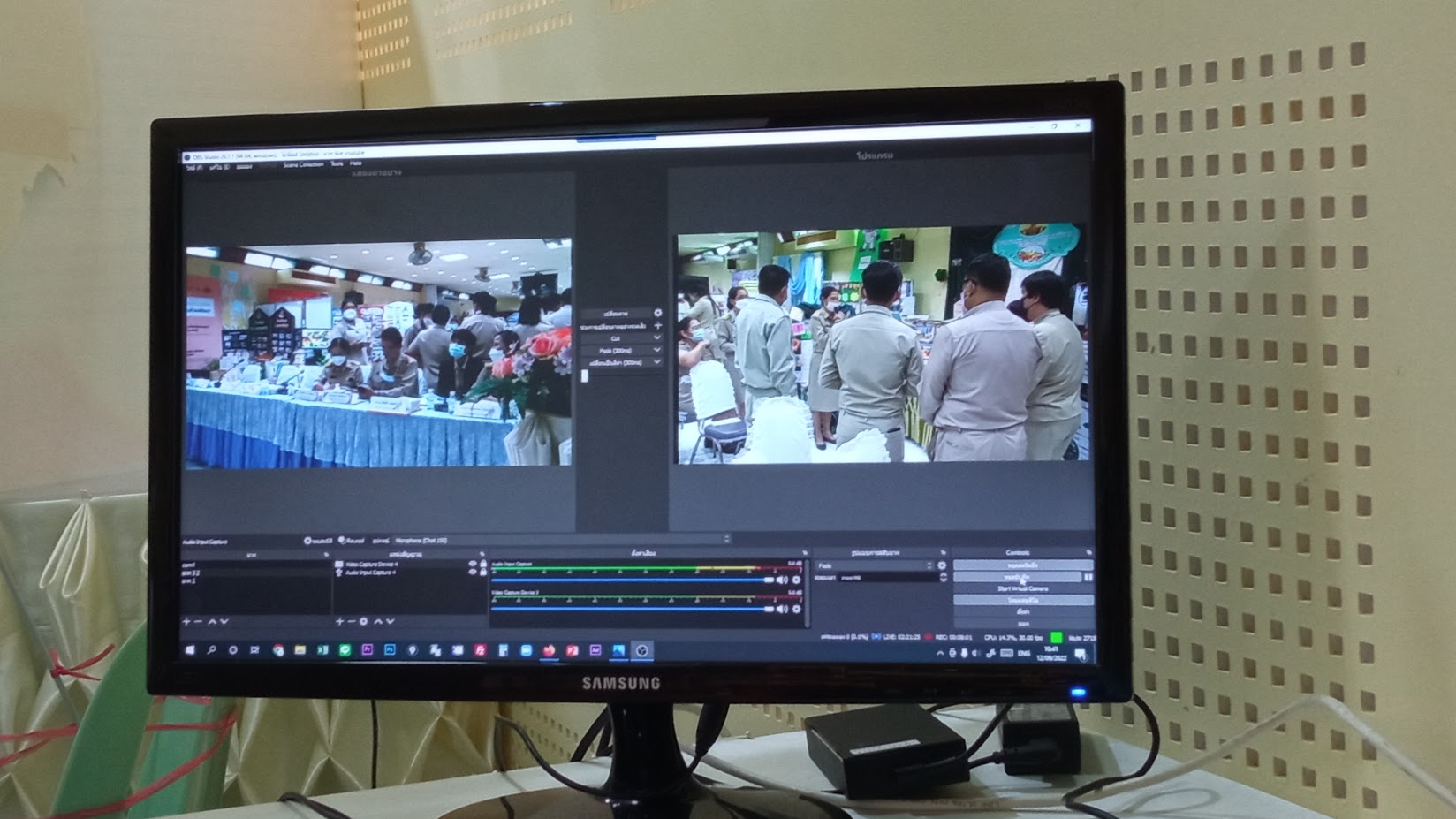This screenshot has height=819, width=1456.
Task: Move the scene down with the arrow icon
Action: tap(224, 622)
